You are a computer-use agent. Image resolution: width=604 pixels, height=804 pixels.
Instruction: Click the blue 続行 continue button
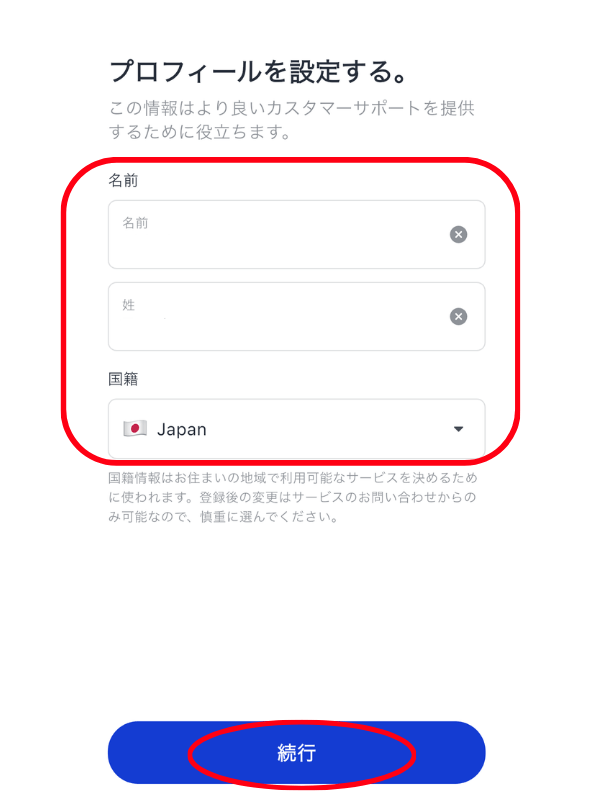pos(296,752)
